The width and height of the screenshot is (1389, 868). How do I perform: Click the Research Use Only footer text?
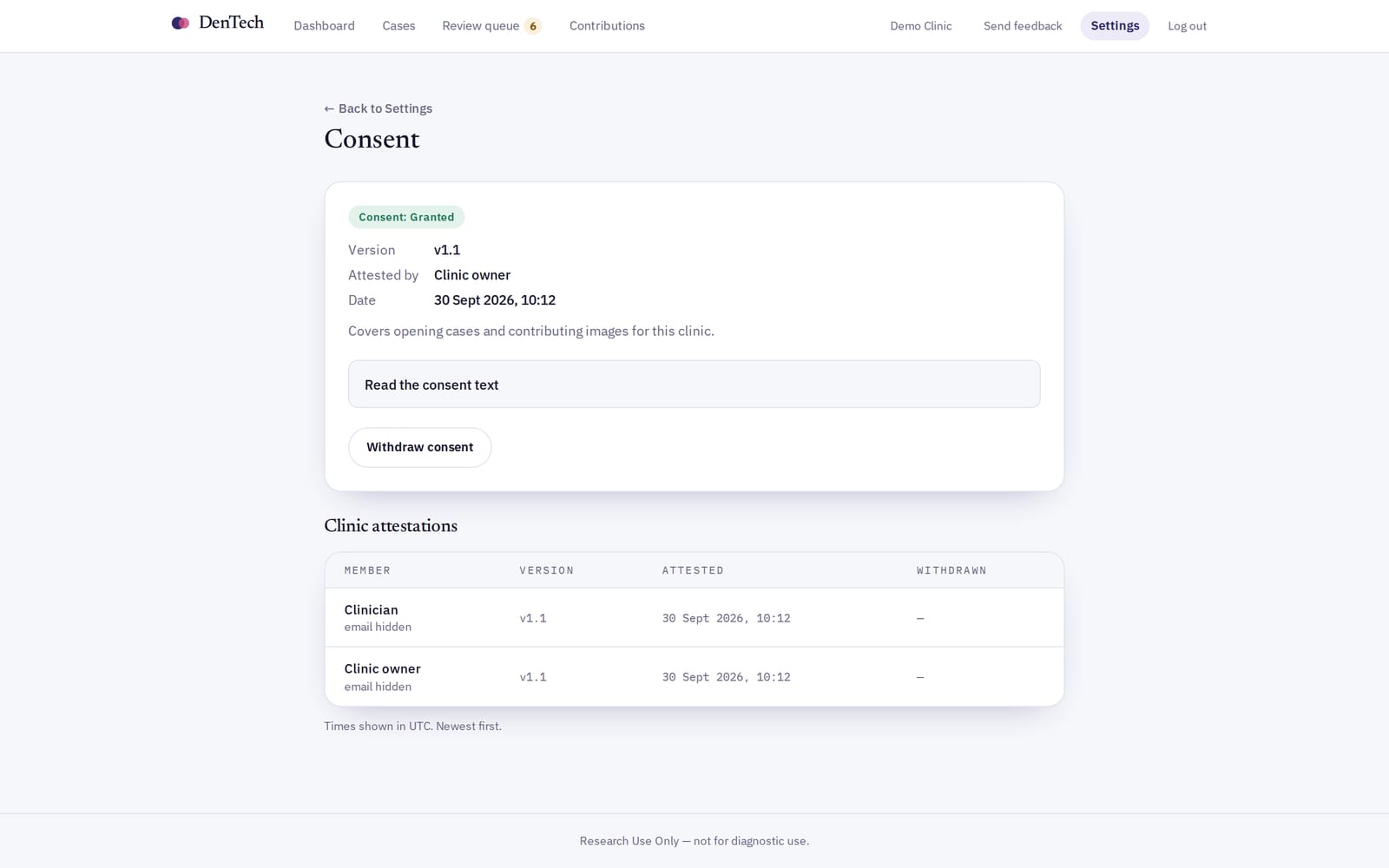point(694,841)
